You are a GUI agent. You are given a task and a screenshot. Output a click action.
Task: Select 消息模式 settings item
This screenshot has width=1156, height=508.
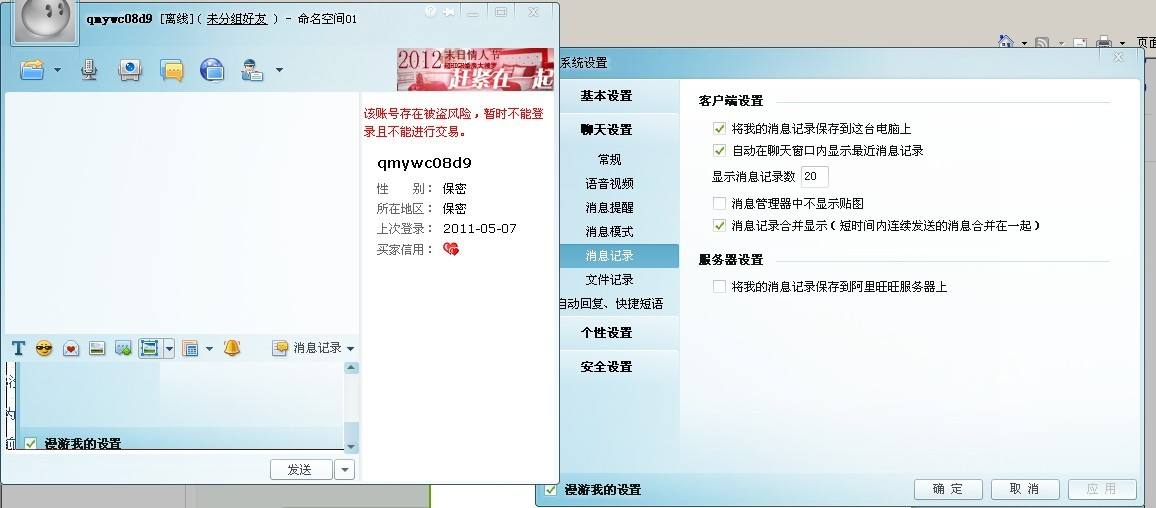coord(610,232)
